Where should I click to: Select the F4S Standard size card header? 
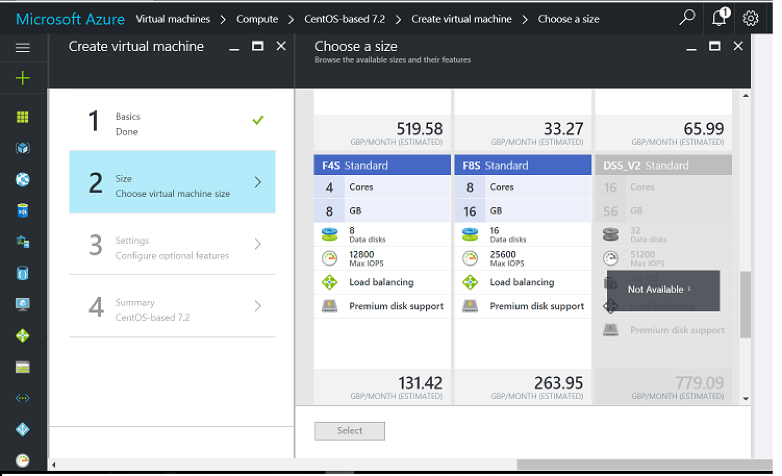click(382, 165)
